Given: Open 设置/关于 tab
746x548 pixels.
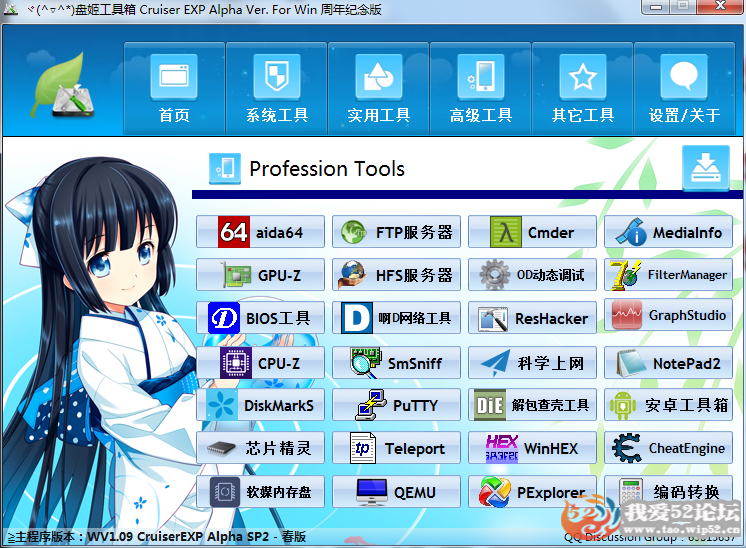Looking at the screenshot, I should [x=684, y=89].
